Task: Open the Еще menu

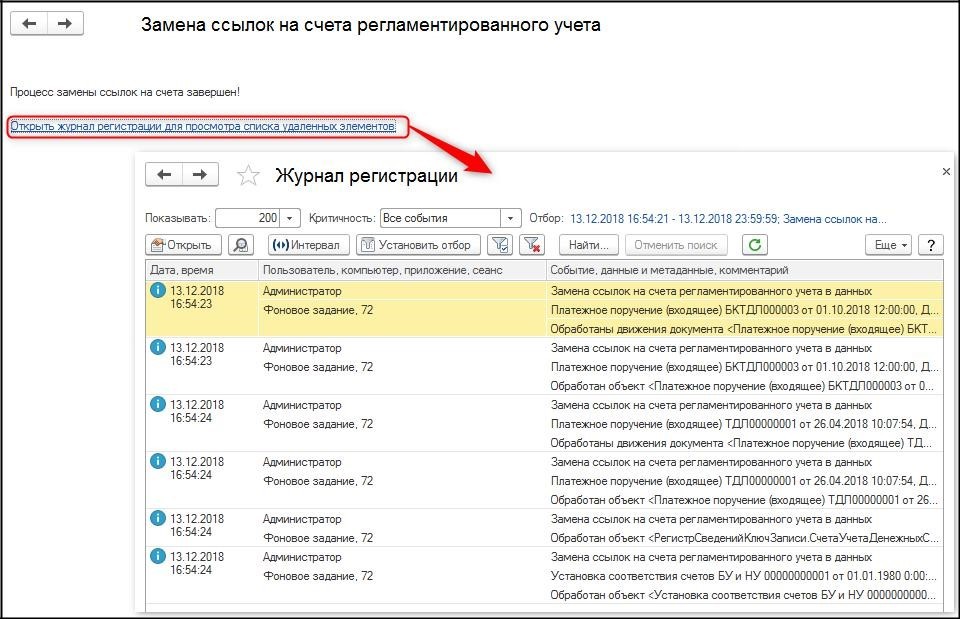Action: click(888, 245)
